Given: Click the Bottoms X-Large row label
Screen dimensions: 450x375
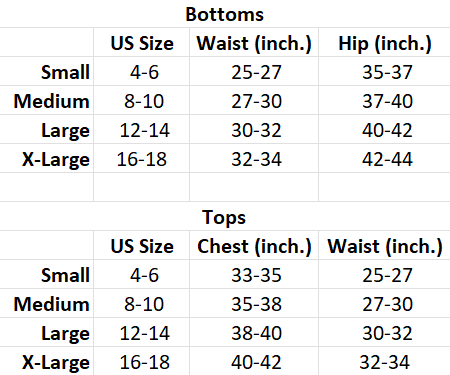Looking at the screenshot, I should [x=56, y=159].
